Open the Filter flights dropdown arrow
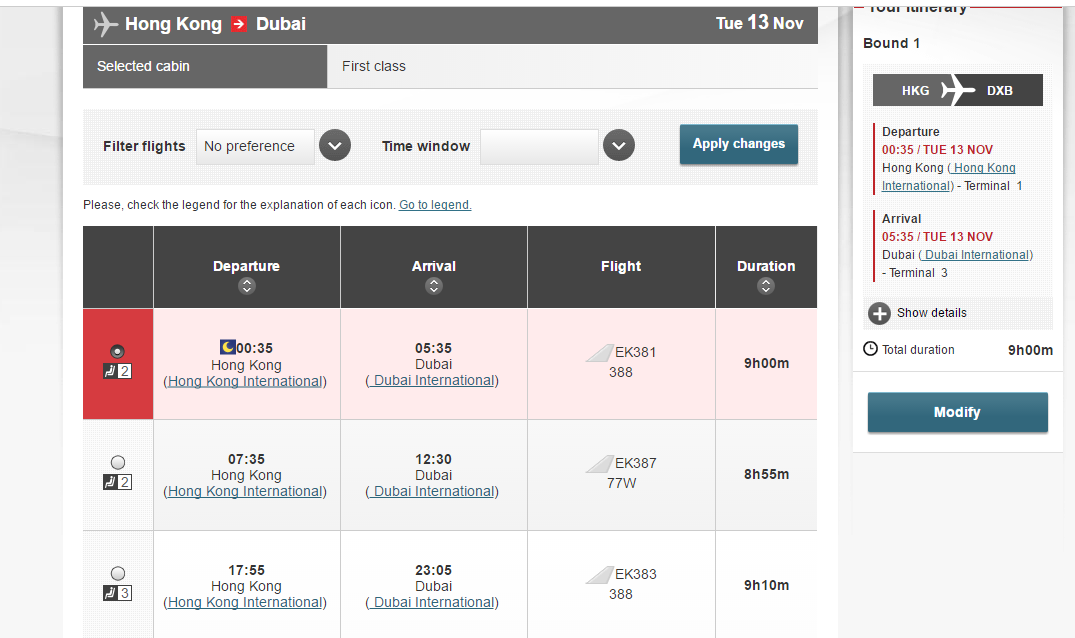This screenshot has height=638, width=1075. pos(335,145)
